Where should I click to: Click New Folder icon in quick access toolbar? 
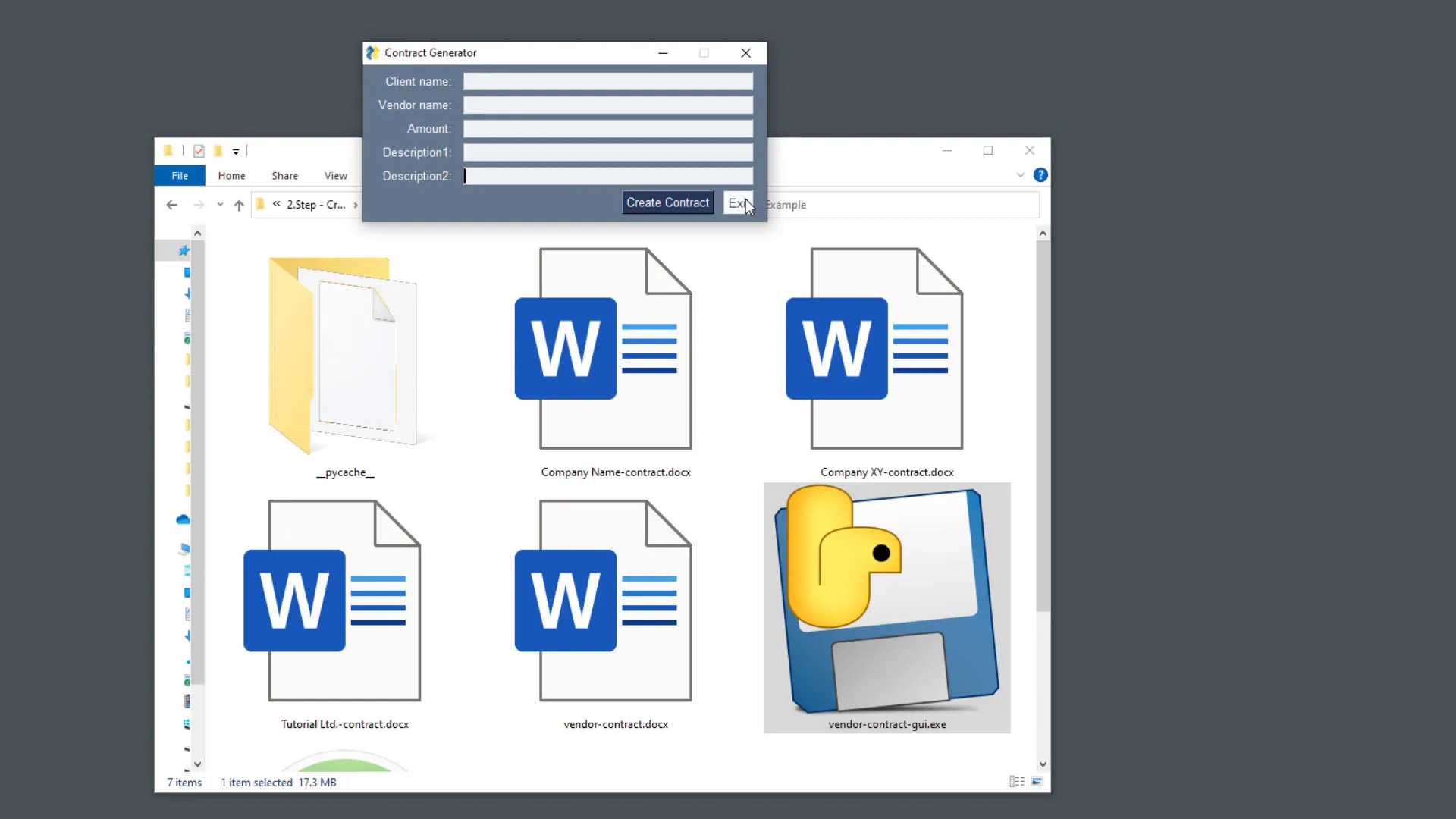tap(218, 151)
